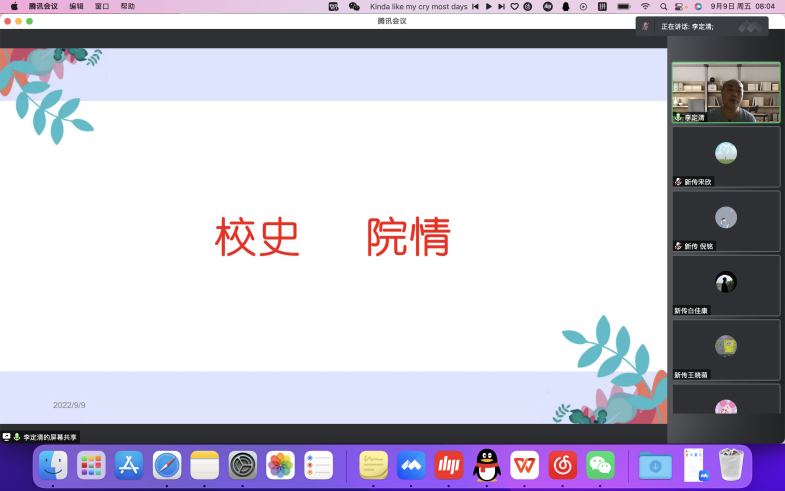Open WPS Office from the Dock
Image resolution: width=785 pixels, height=491 pixels.
pyautogui.click(x=525, y=465)
